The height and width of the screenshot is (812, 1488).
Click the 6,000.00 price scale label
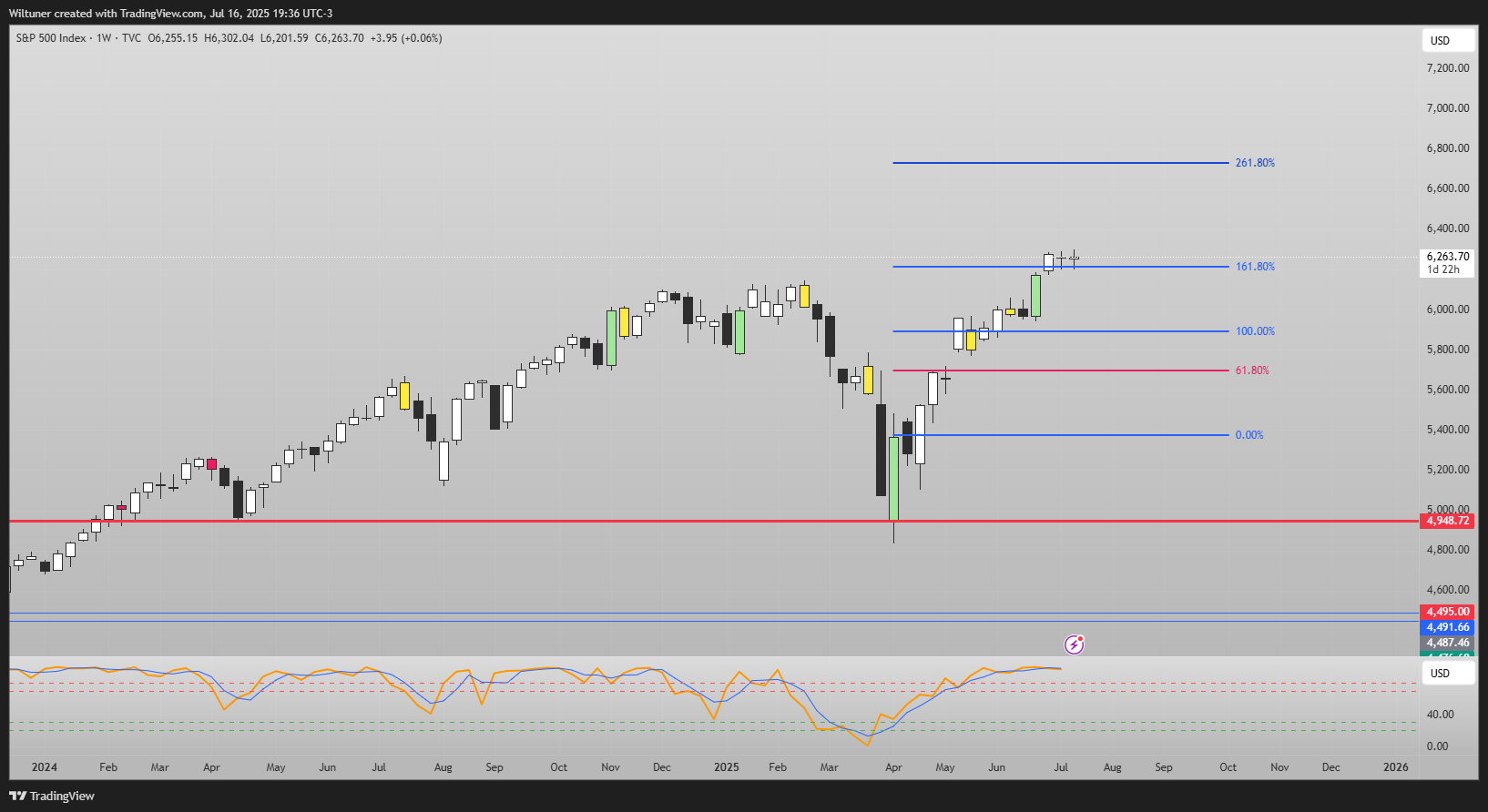(x=1448, y=310)
